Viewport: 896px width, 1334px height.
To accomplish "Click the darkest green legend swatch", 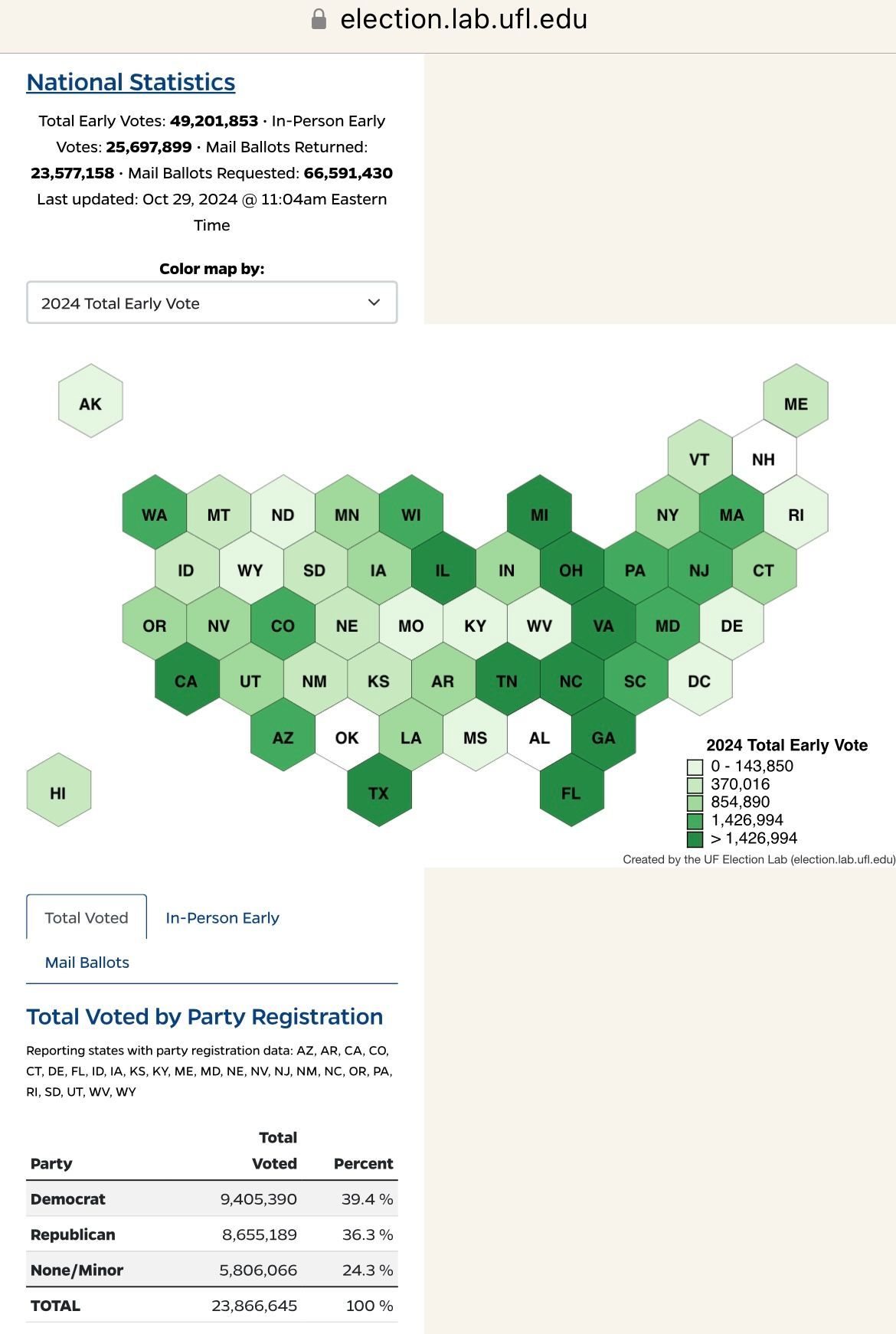I will [695, 839].
